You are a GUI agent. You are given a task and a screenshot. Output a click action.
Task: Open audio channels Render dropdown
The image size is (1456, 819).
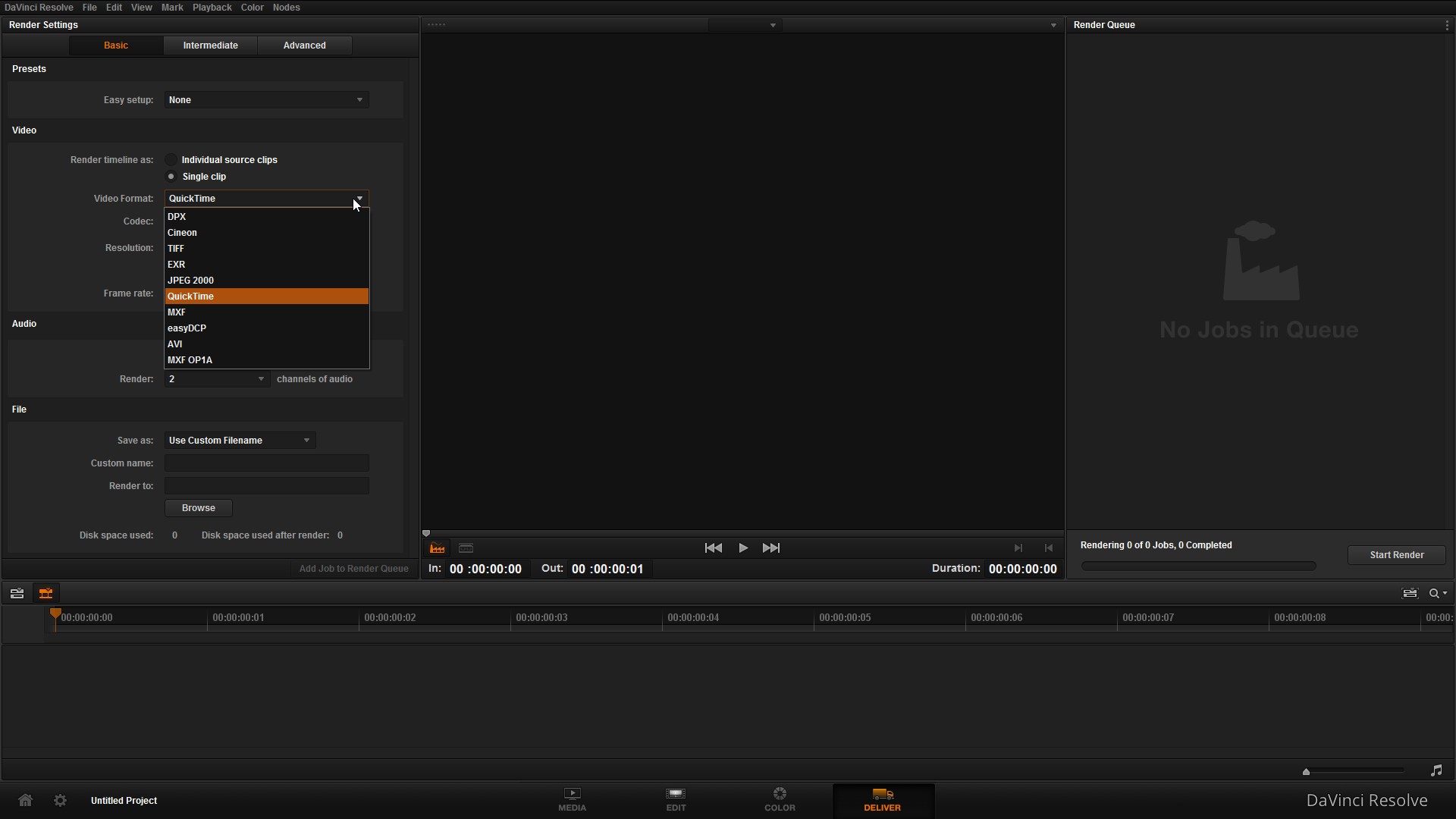pyautogui.click(x=217, y=379)
